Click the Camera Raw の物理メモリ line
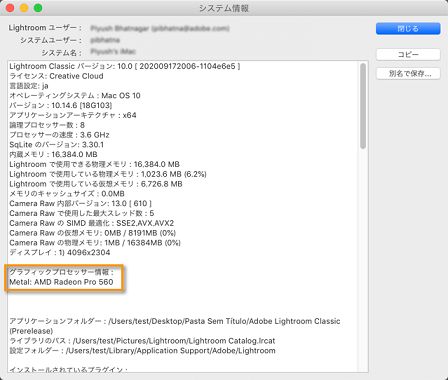 [x=95, y=243]
